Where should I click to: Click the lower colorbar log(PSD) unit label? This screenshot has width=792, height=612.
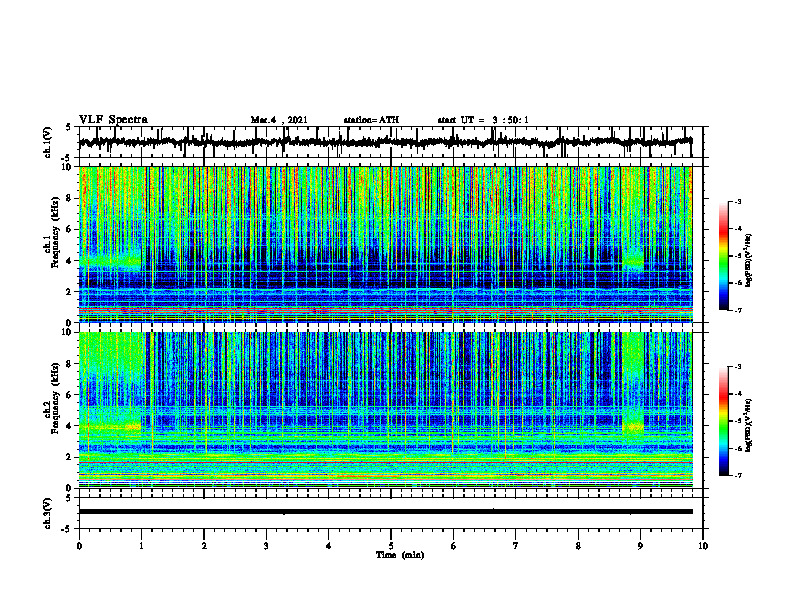(x=749, y=426)
